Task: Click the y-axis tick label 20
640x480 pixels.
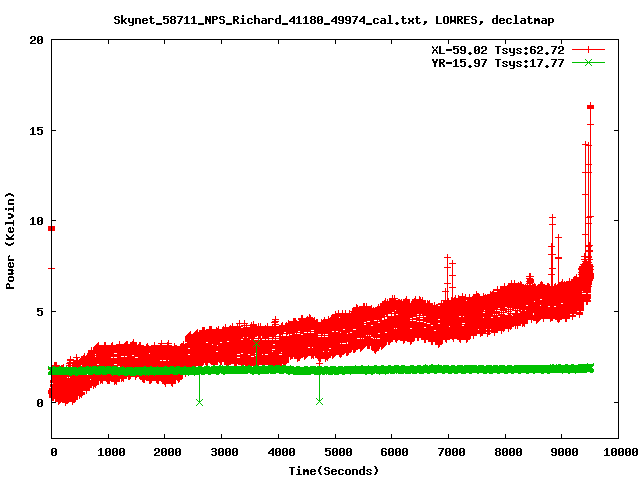Action: [36, 40]
